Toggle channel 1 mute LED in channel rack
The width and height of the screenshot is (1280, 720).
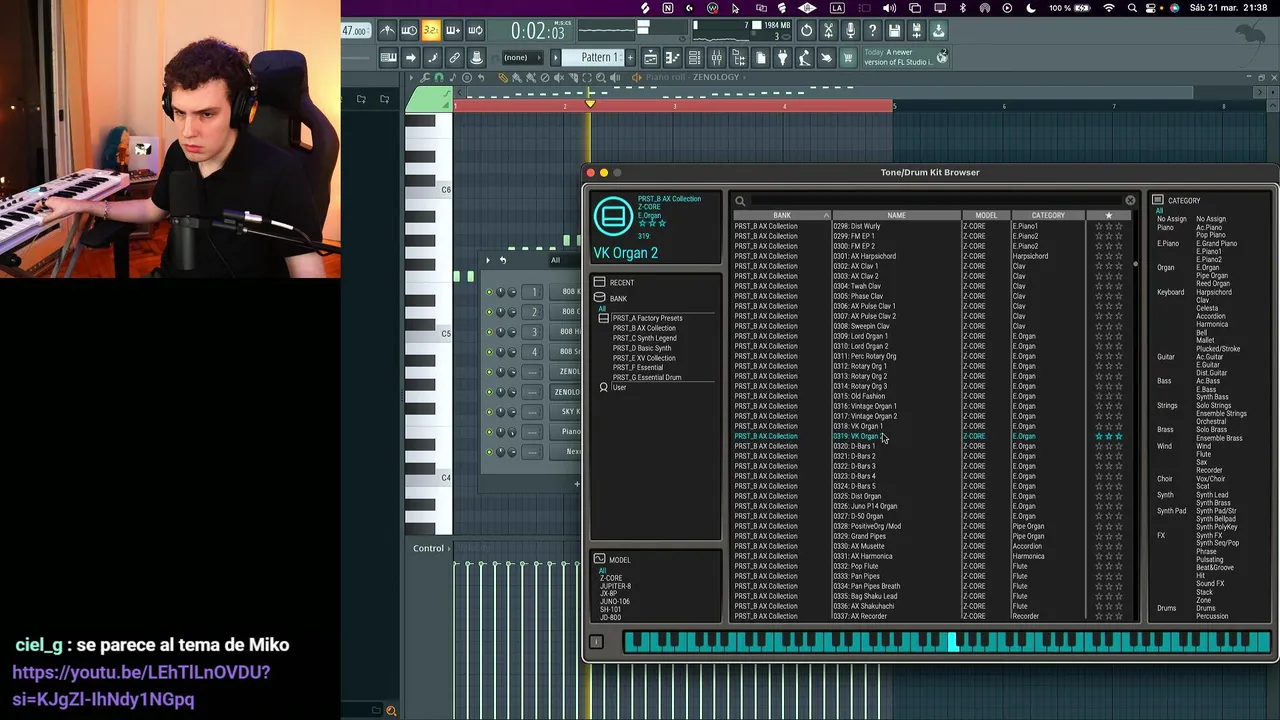click(489, 291)
